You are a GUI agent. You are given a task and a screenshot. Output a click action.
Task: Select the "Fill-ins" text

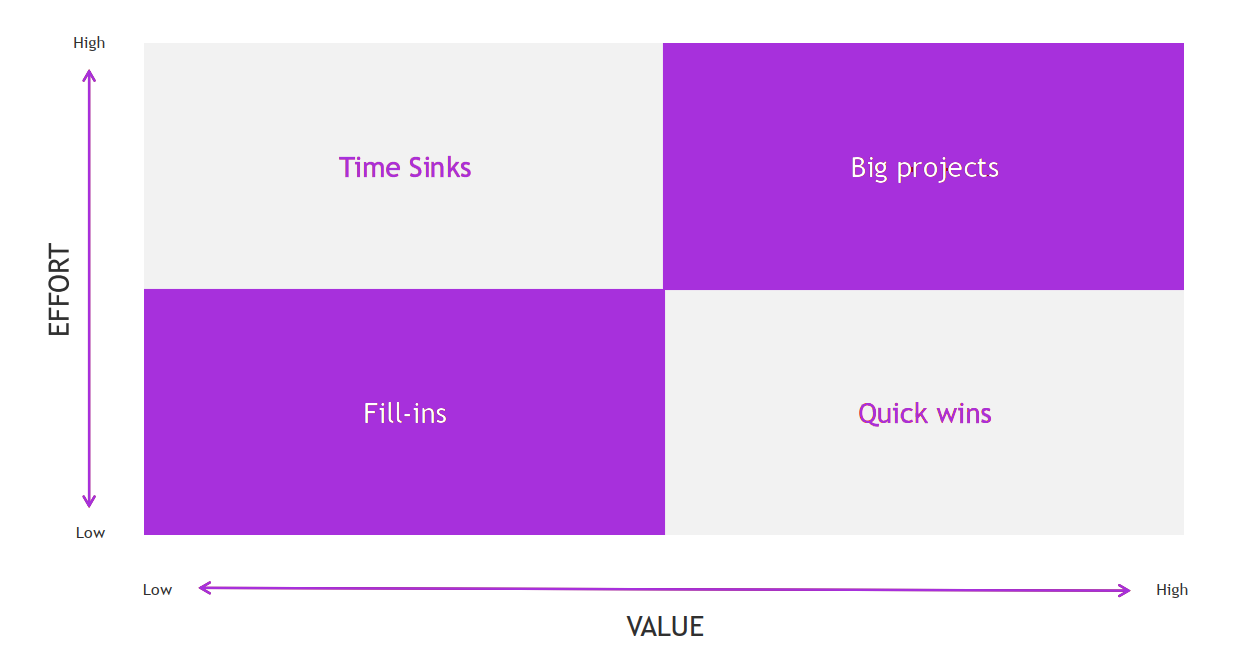(405, 413)
